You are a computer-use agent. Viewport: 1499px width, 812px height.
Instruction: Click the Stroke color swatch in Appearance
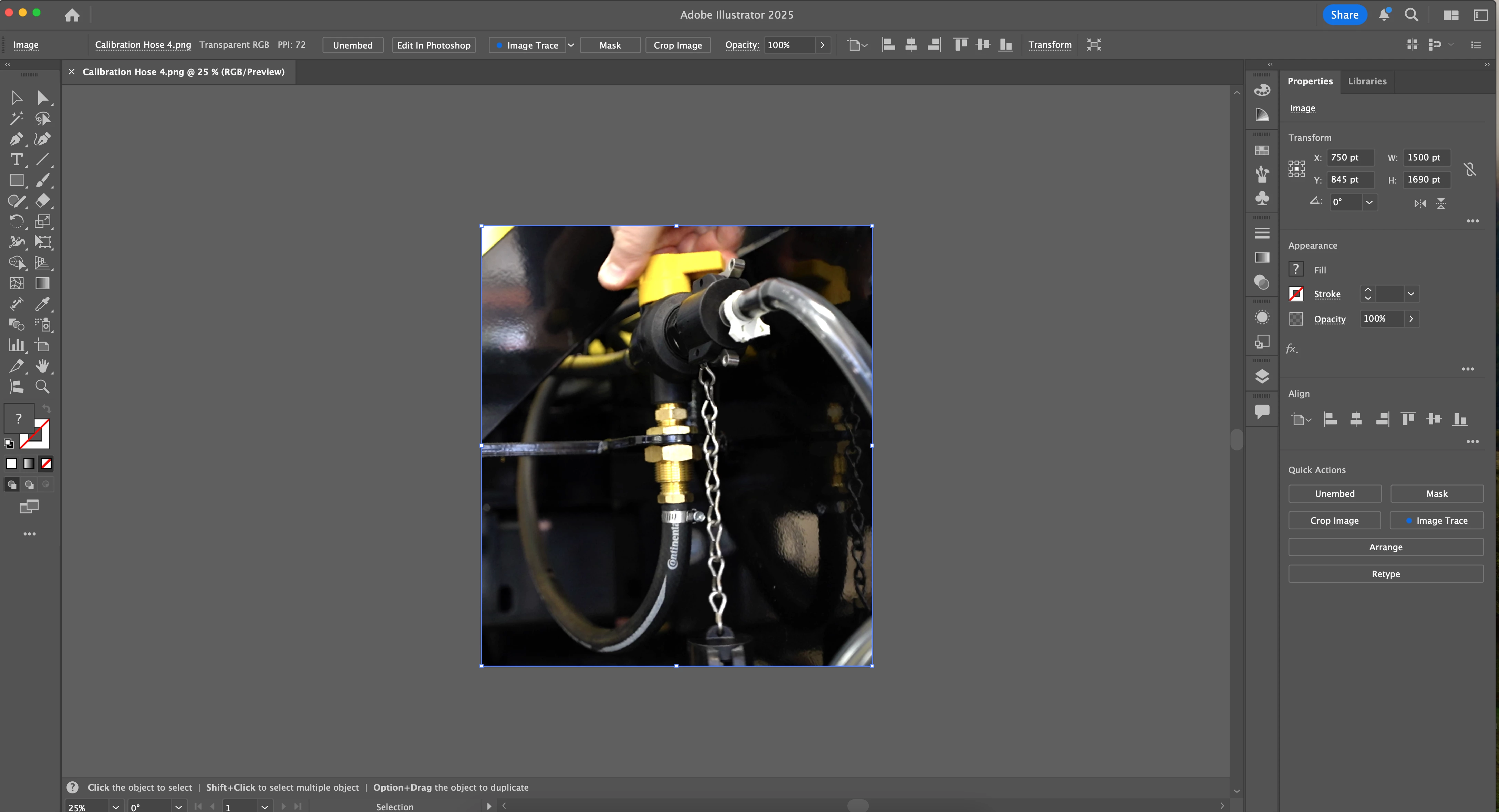1296,294
